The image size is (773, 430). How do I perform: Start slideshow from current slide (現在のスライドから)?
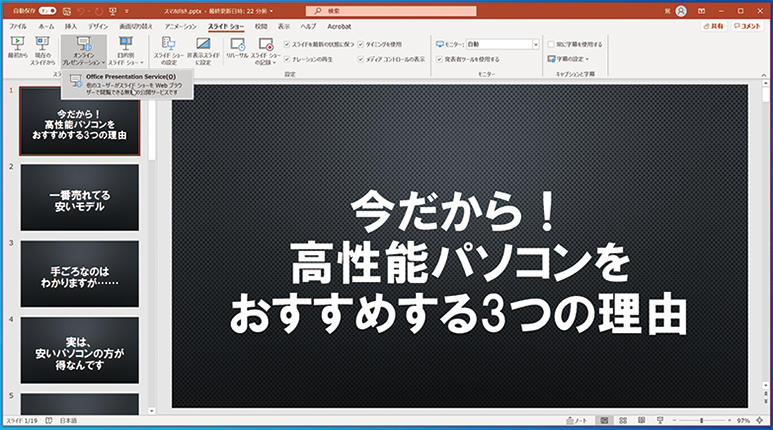pyautogui.click(x=42, y=50)
